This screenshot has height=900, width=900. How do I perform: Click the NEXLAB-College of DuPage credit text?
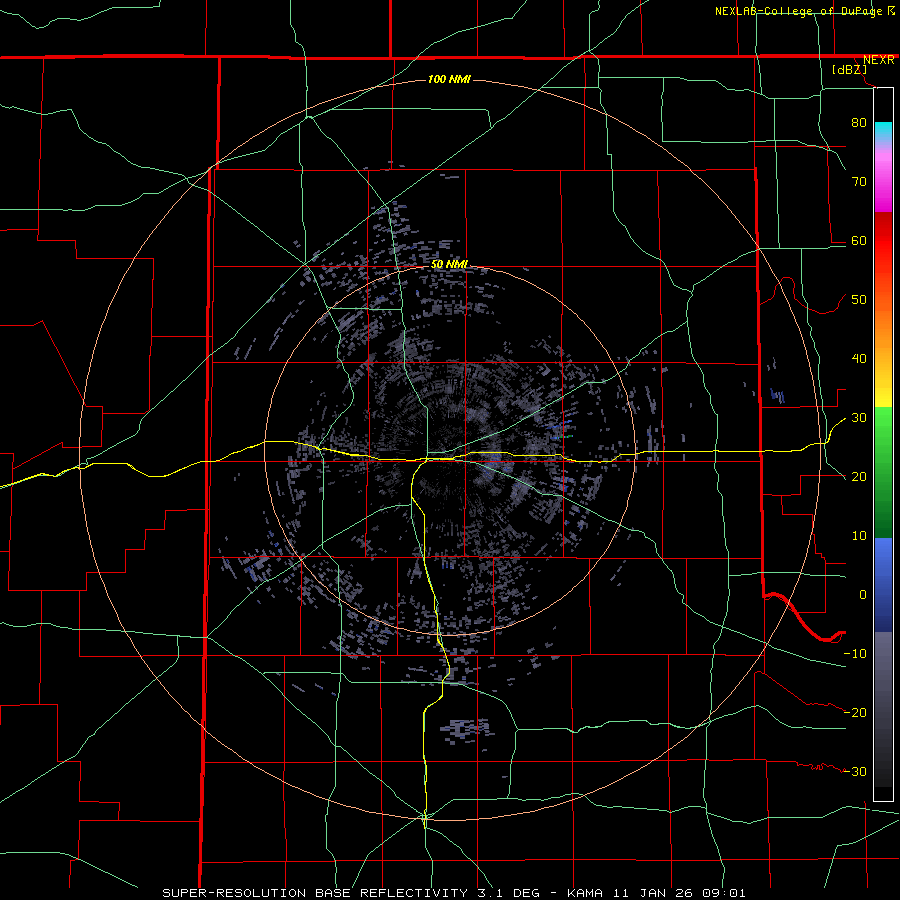(x=800, y=11)
